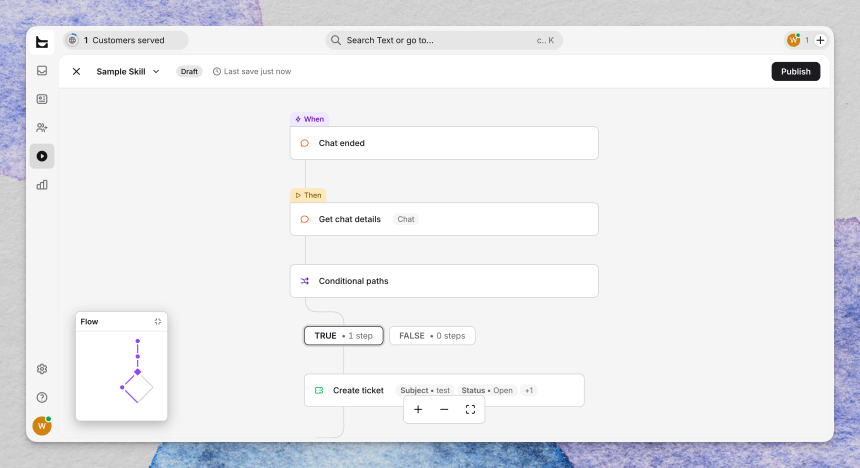The height and width of the screenshot is (468, 860).
Task: Click the app logo in the sidebar
Action: coord(42,42)
